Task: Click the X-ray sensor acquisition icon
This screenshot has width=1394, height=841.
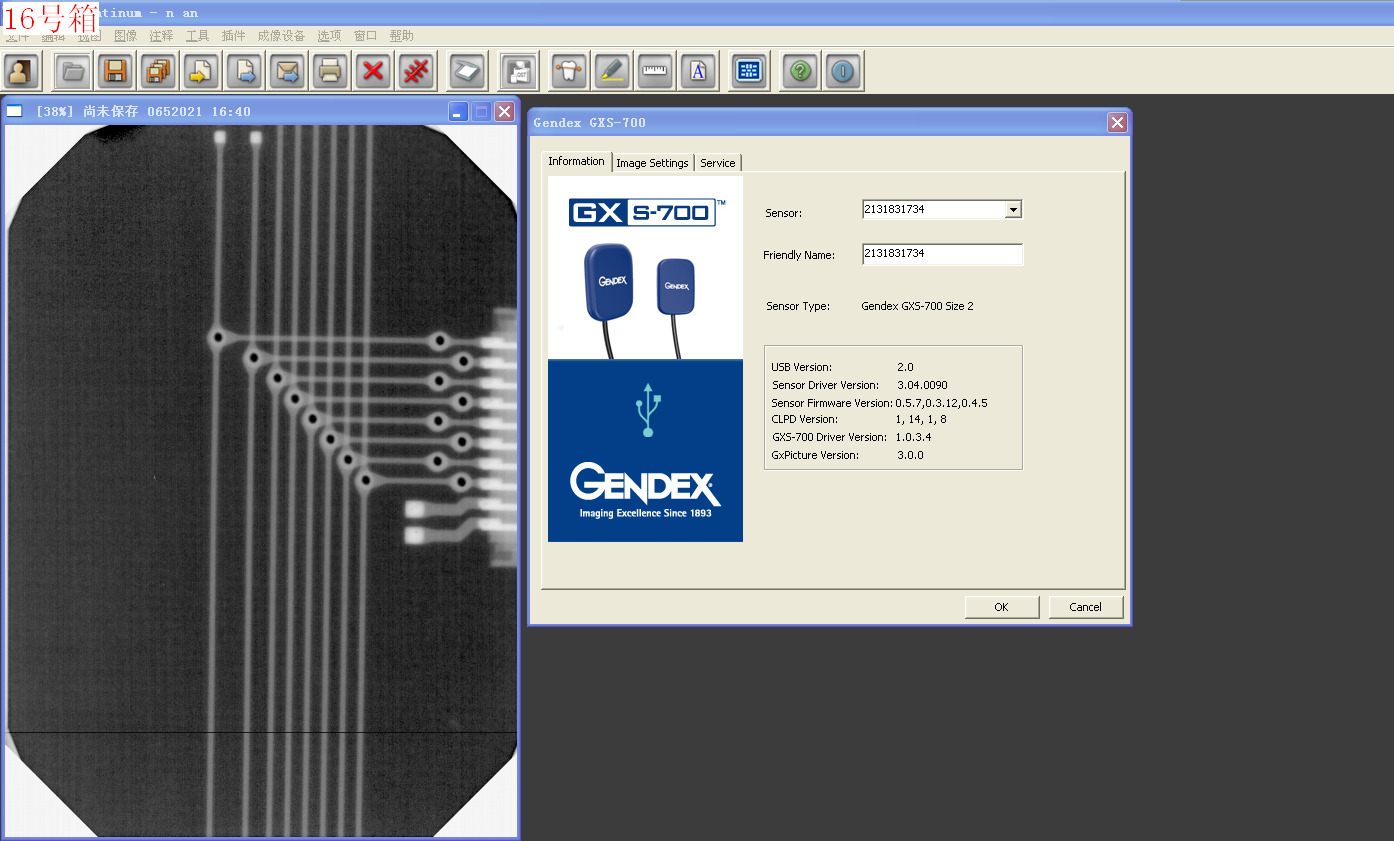Action: click(519, 71)
